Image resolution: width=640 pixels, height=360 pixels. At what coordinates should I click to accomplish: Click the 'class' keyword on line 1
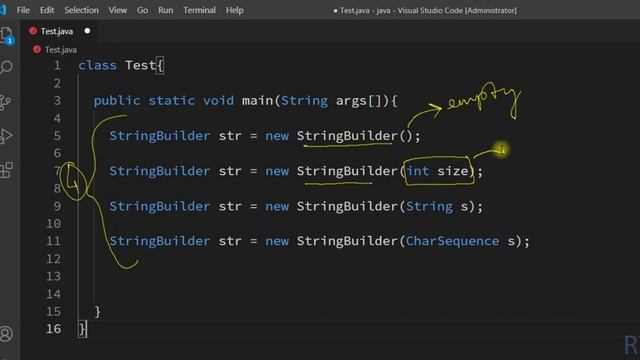98,65
